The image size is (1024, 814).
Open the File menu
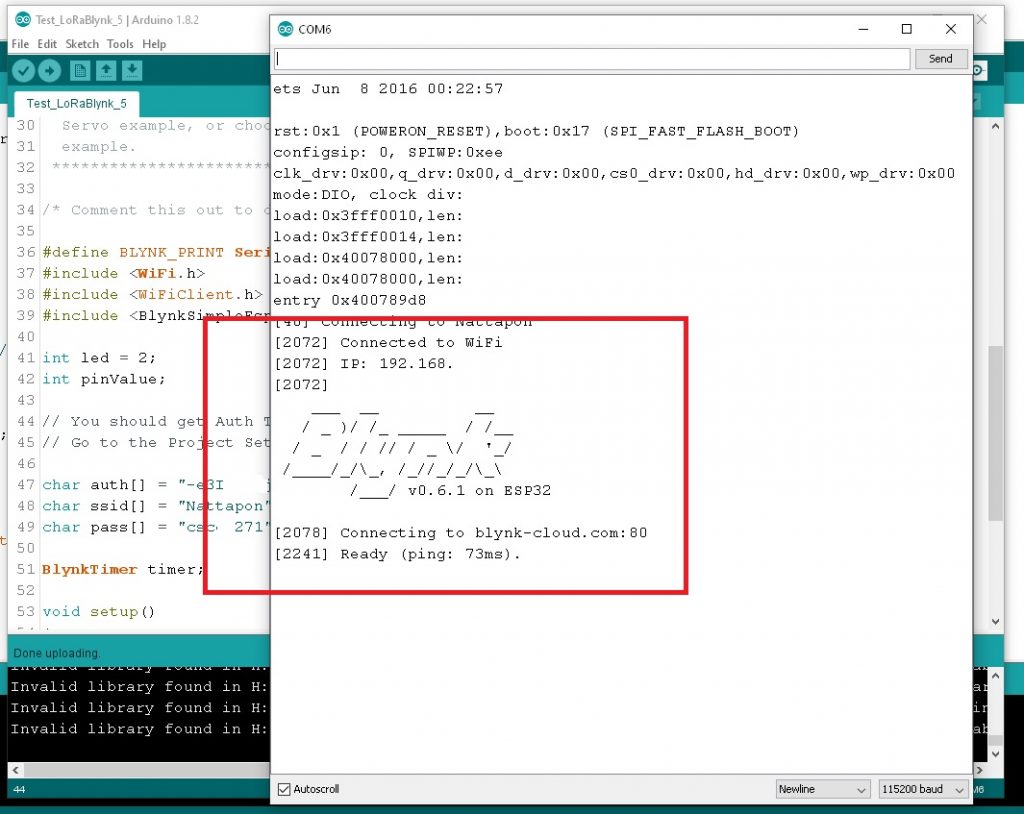(20, 44)
